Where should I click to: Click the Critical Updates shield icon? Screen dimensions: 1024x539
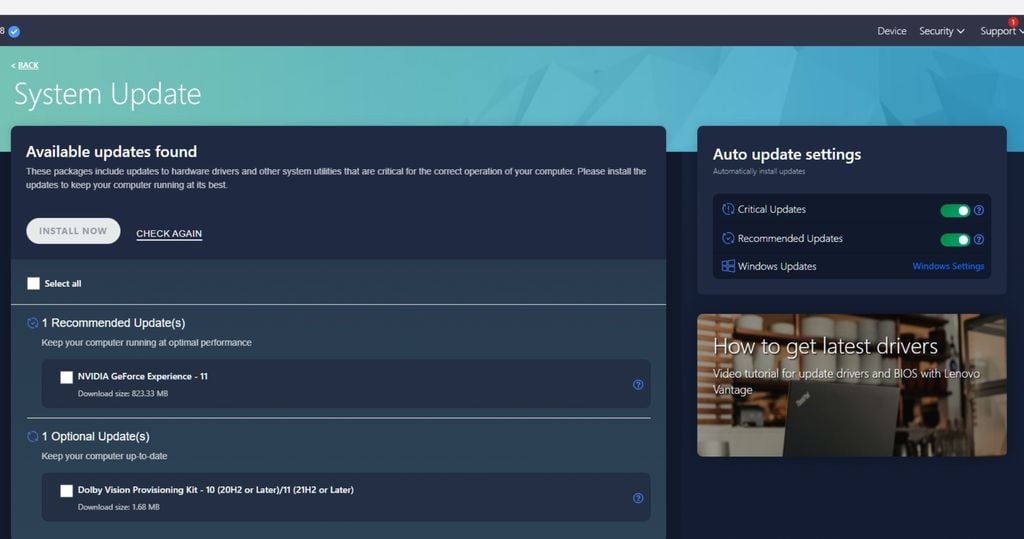pyautogui.click(x=728, y=210)
